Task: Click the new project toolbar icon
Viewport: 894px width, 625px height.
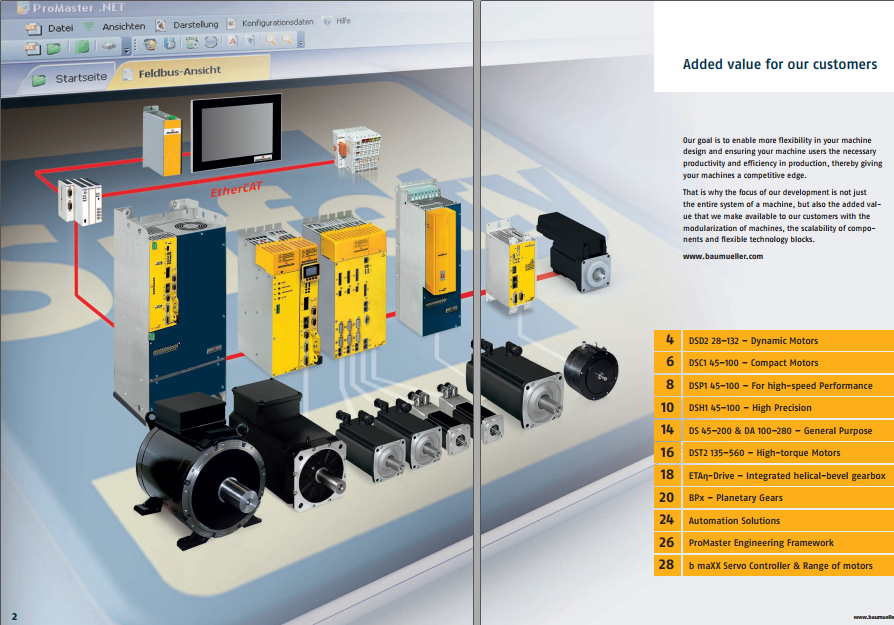Action: pos(32,48)
